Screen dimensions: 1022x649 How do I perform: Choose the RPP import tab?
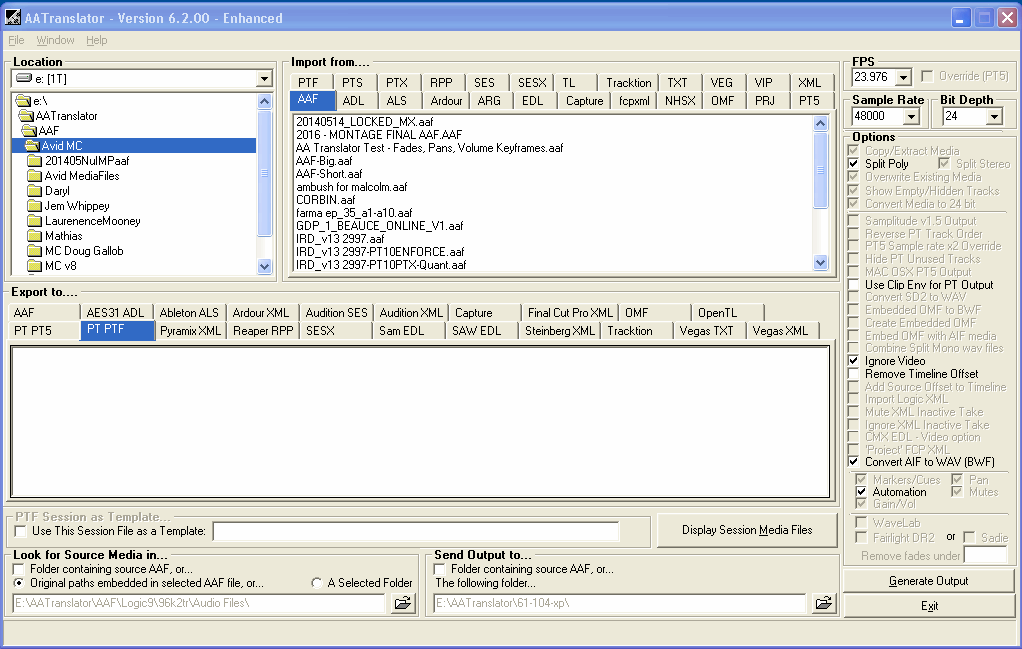[x=441, y=83]
